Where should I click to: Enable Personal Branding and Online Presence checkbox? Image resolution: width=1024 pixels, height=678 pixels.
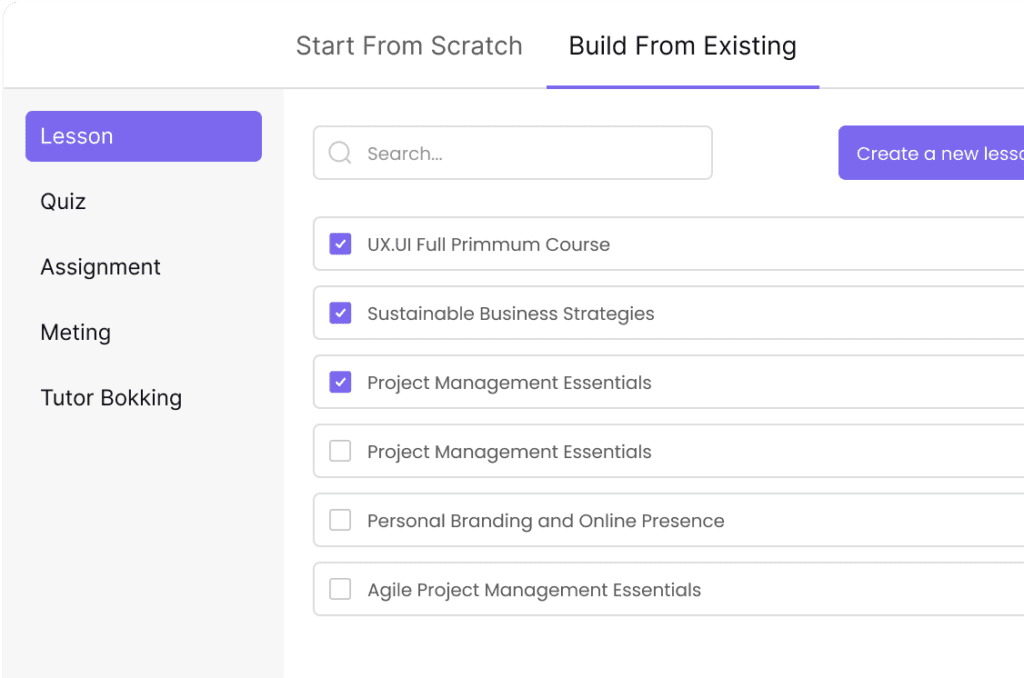click(x=340, y=520)
